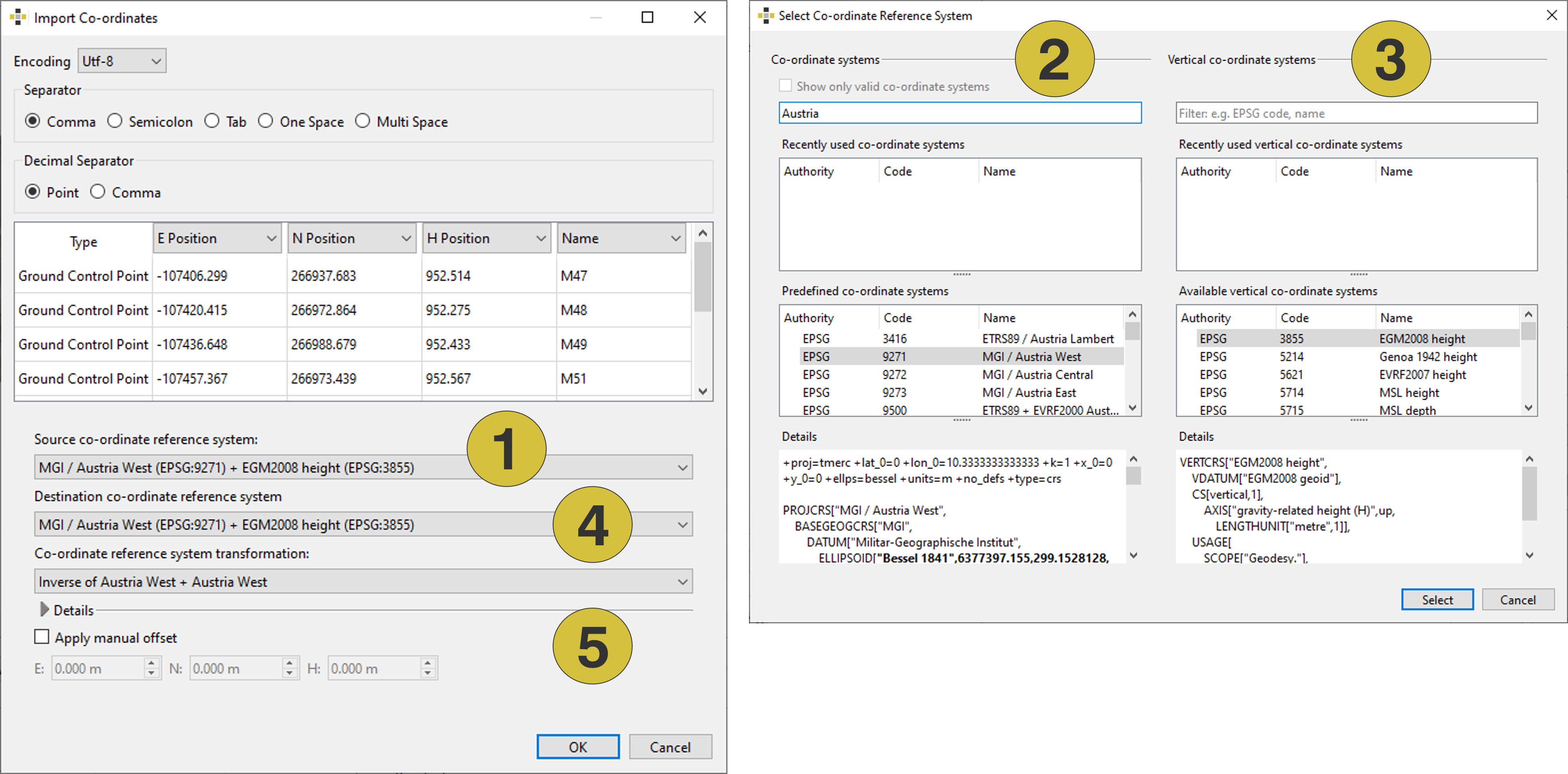This screenshot has width=1568, height=774.
Task: Click the 952.567 H position cell
Action: (489, 378)
